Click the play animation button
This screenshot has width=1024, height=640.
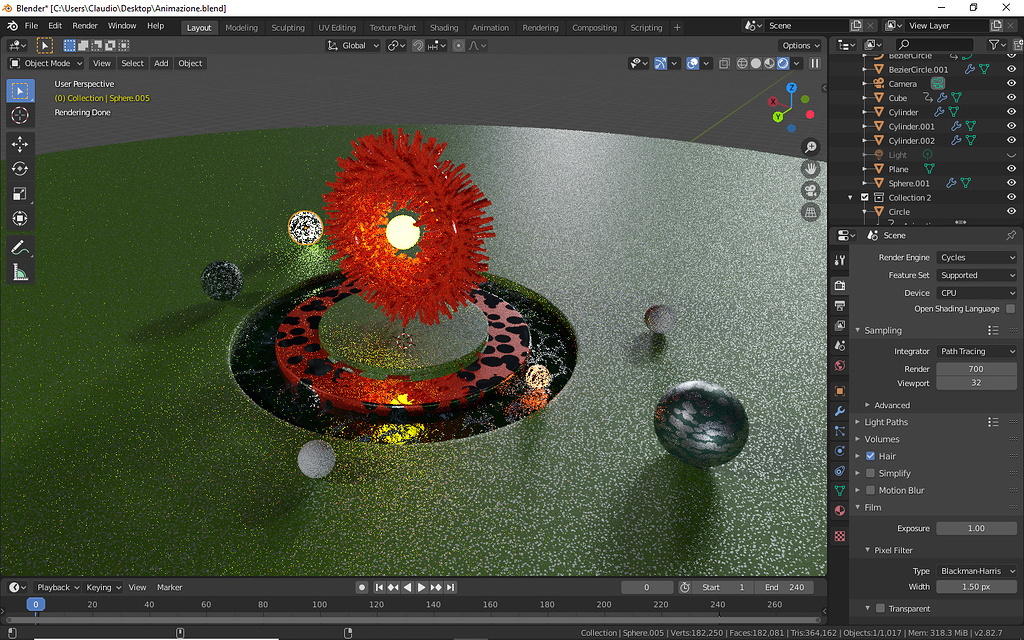click(421, 587)
